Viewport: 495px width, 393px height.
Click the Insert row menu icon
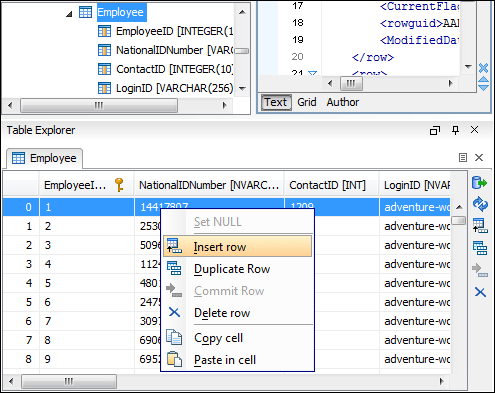click(174, 246)
